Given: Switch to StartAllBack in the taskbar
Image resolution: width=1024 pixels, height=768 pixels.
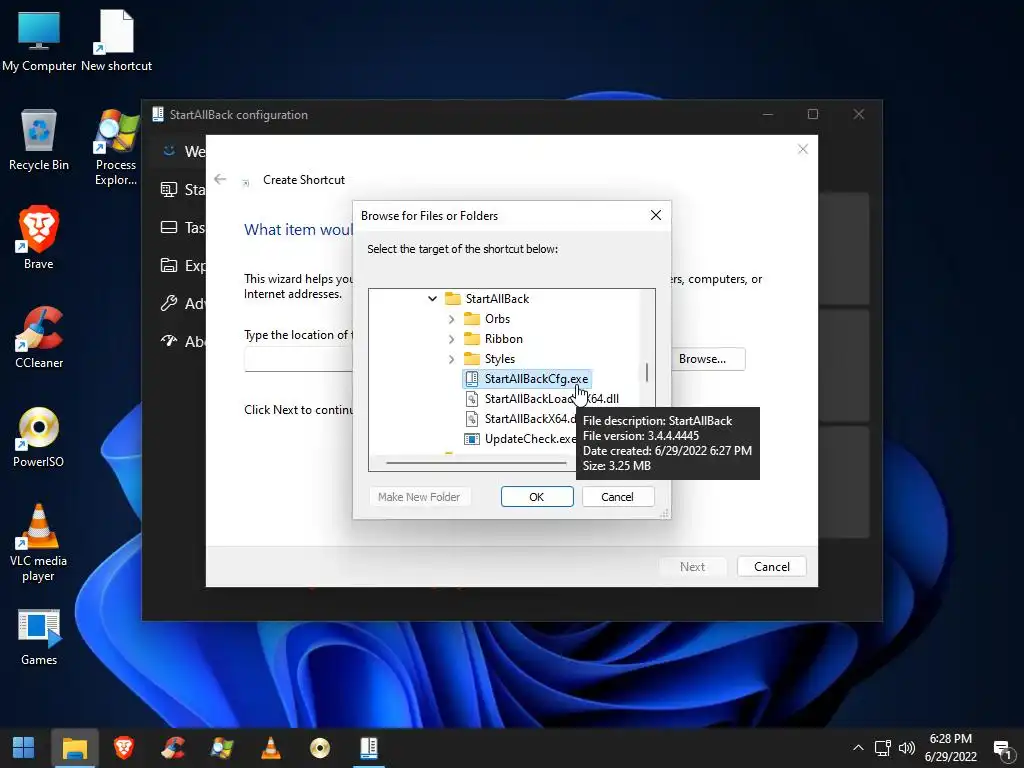Looking at the screenshot, I should coord(369,748).
